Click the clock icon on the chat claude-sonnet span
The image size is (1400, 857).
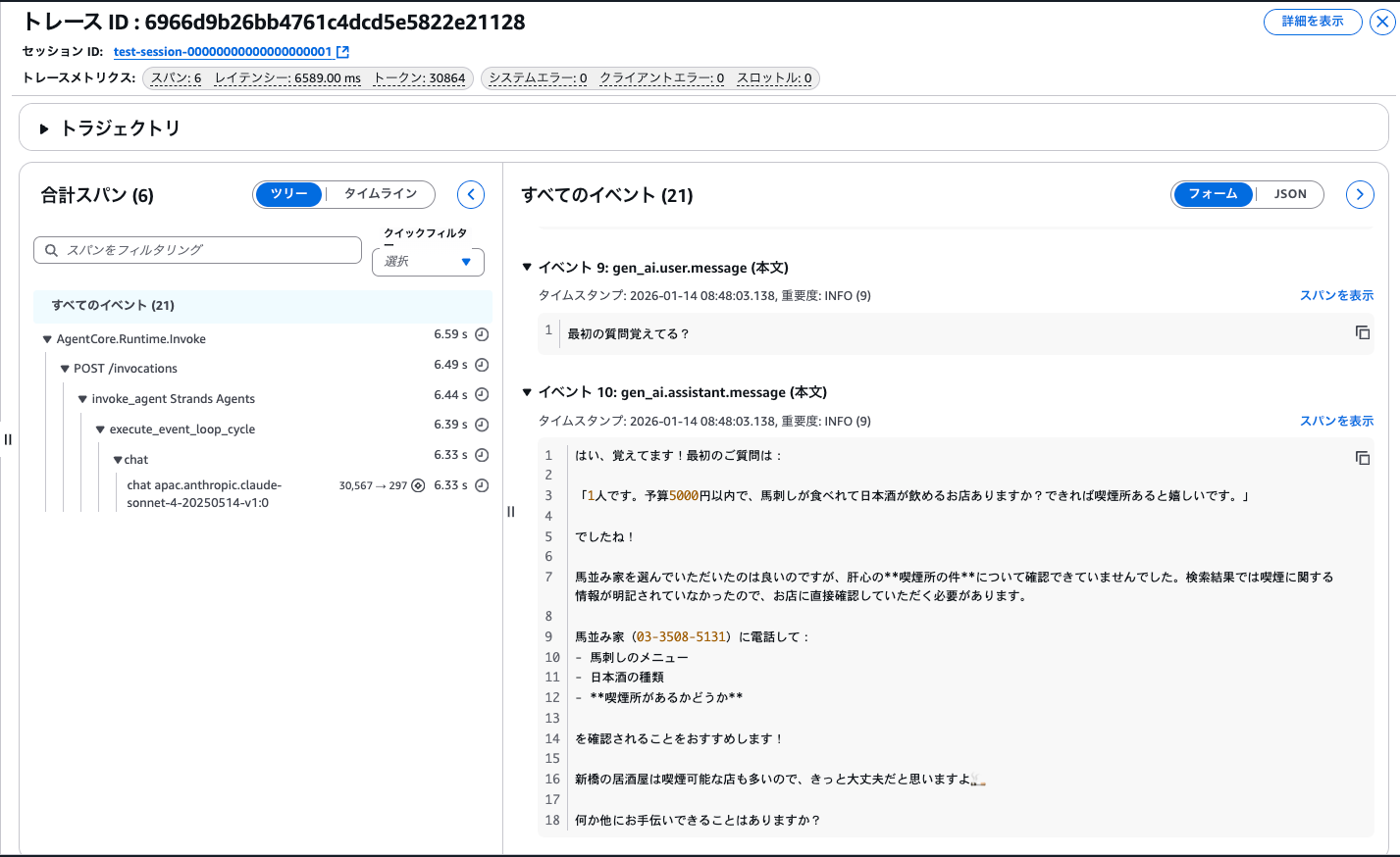coord(480,485)
